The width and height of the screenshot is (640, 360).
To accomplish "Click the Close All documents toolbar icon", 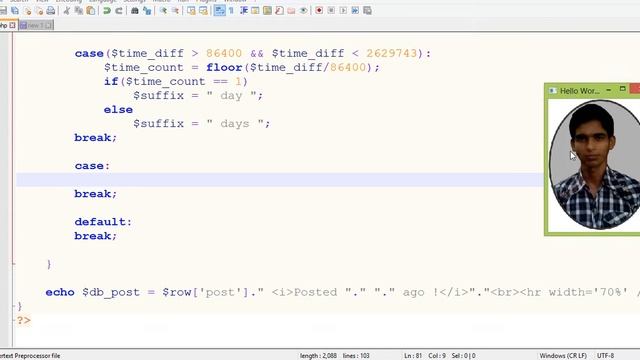I will coord(39,11).
